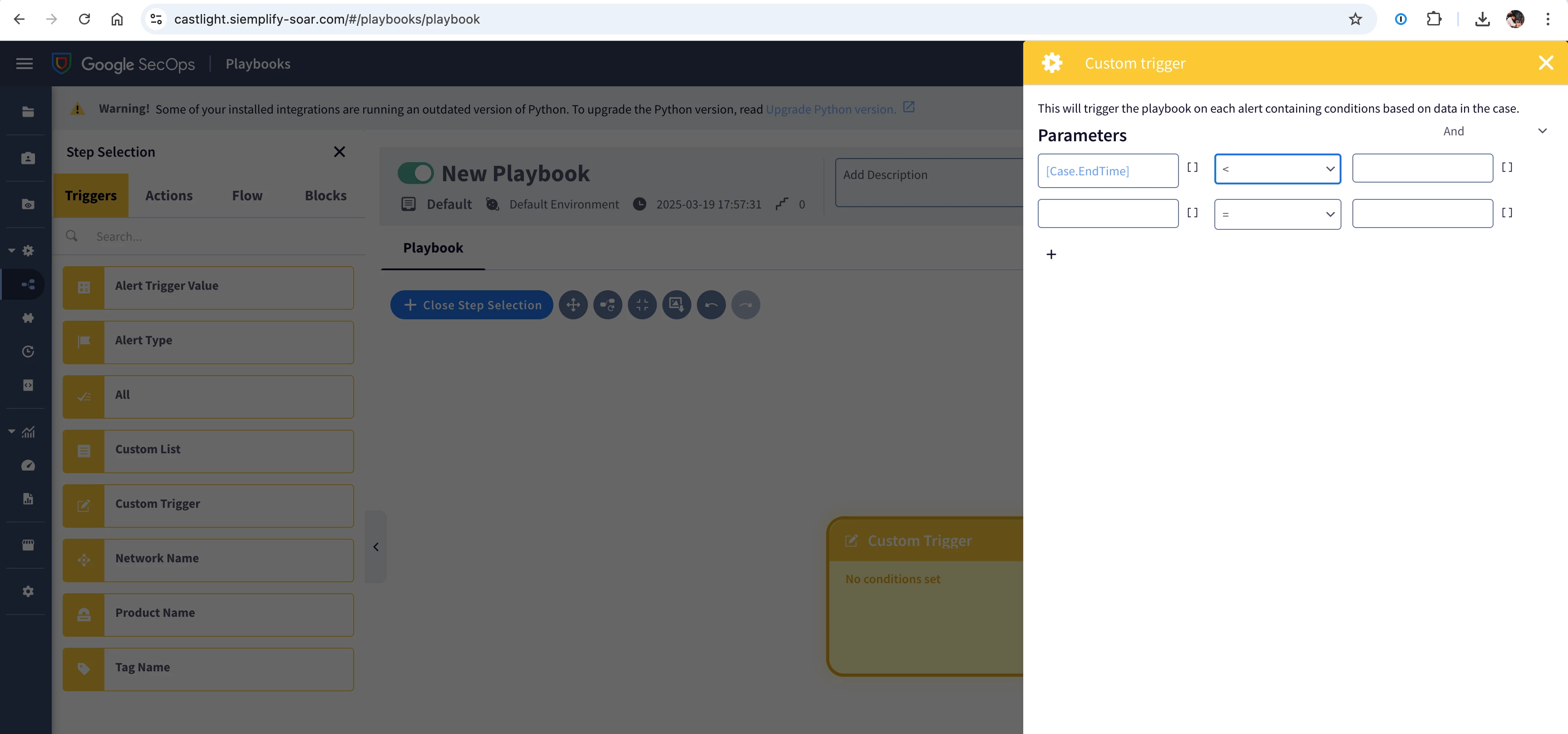Click the export playbook image button

[x=676, y=305]
